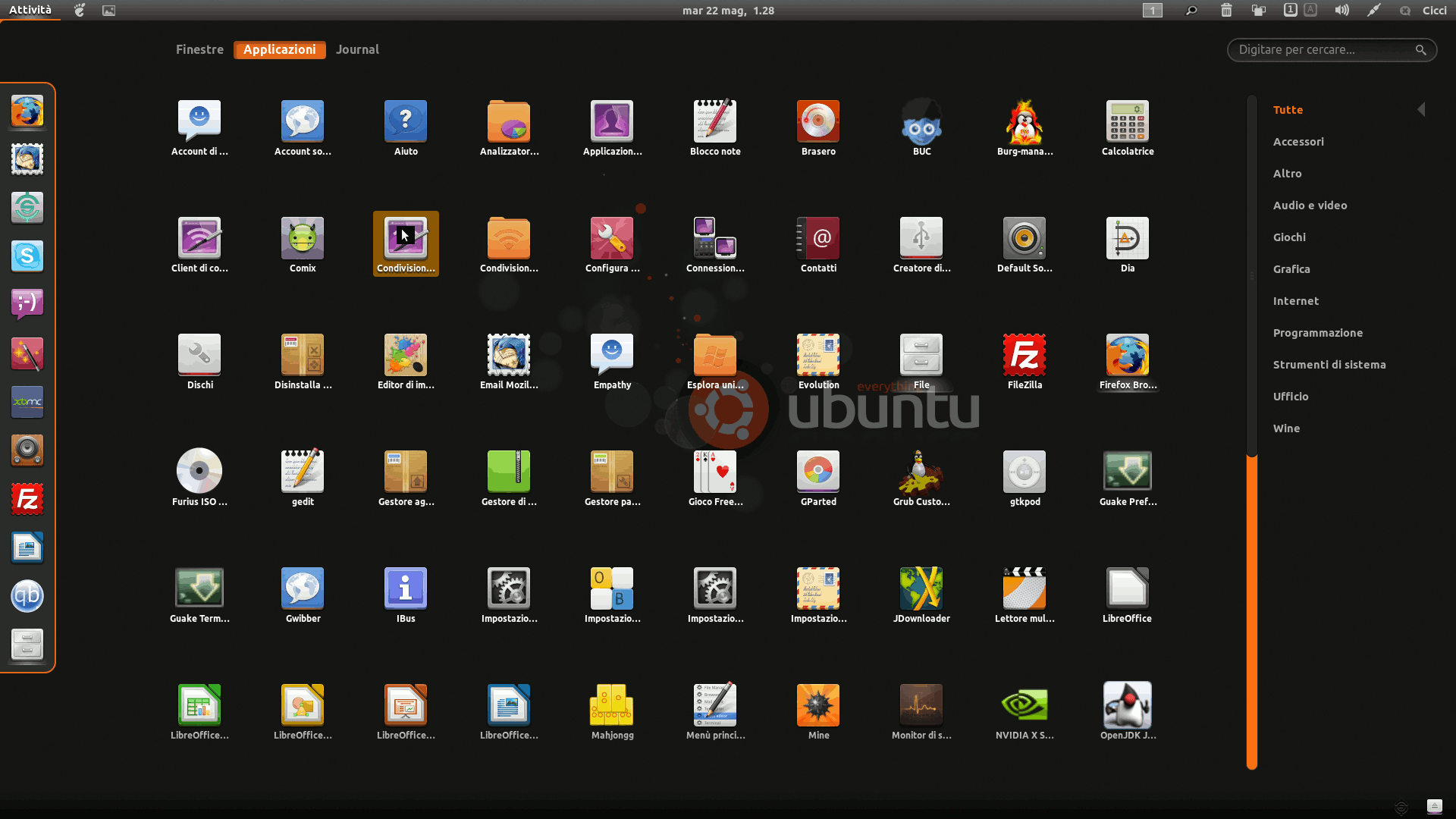Launch qBittorrent from the dash sidebar
This screenshot has width=1456, height=819.
(x=27, y=596)
